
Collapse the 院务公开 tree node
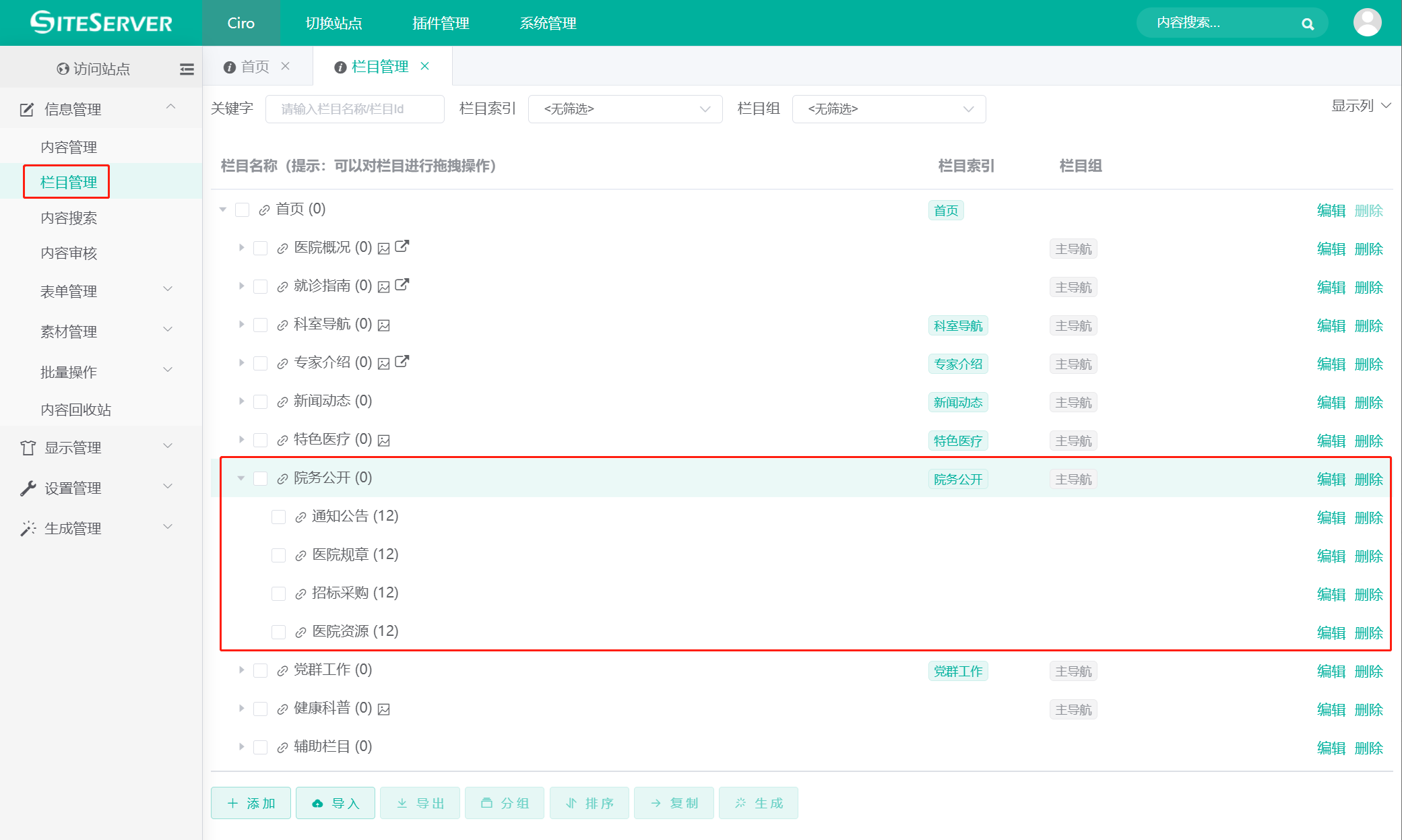[241, 478]
